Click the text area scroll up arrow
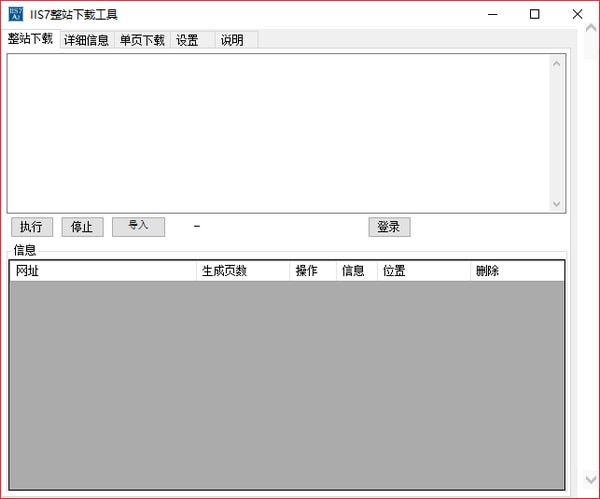This screenshot has width=600, height=499. point(557,63)
